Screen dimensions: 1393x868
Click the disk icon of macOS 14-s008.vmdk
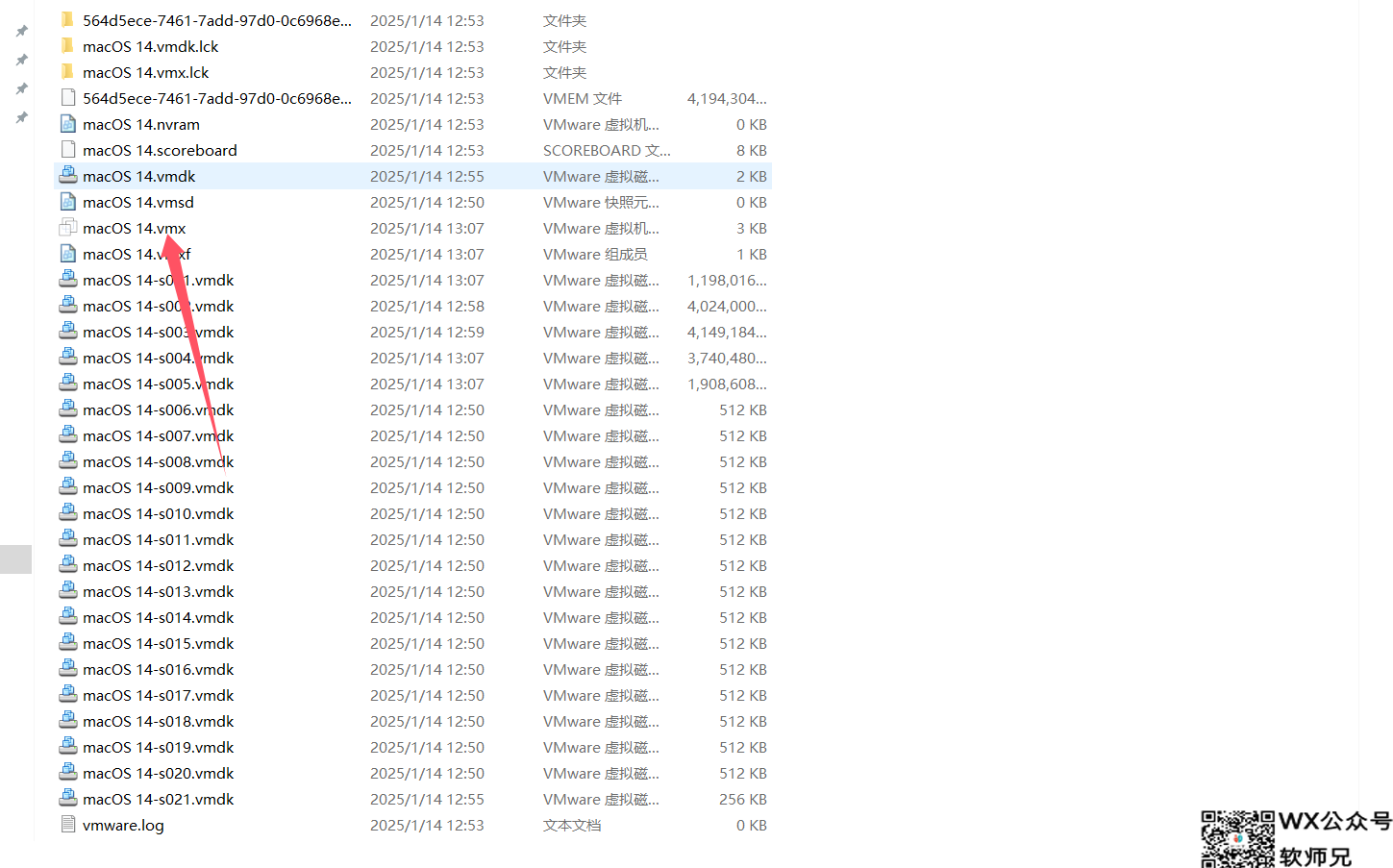click(x=67, y=461)
